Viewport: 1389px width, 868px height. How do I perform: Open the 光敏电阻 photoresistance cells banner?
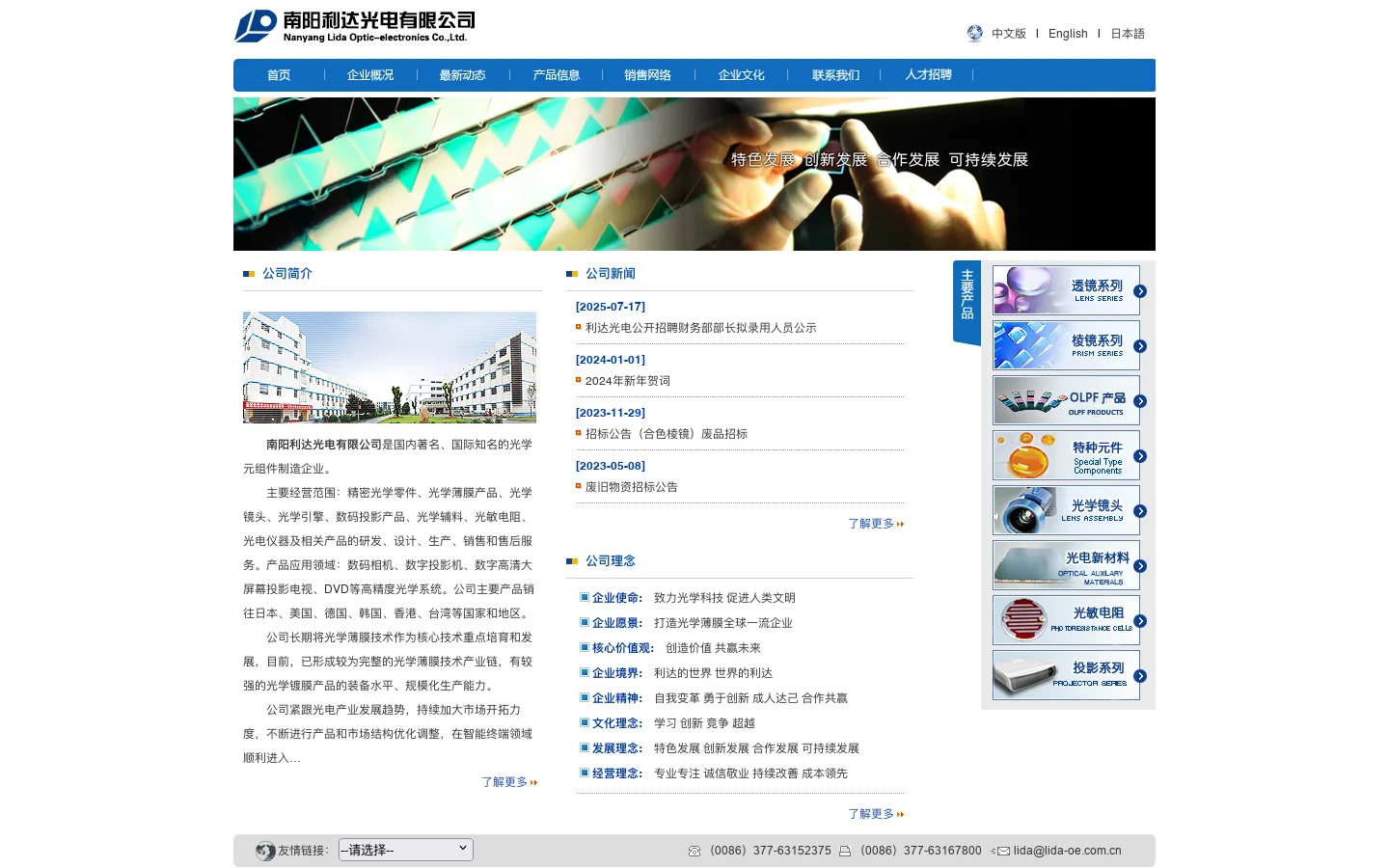[1066, 620]
